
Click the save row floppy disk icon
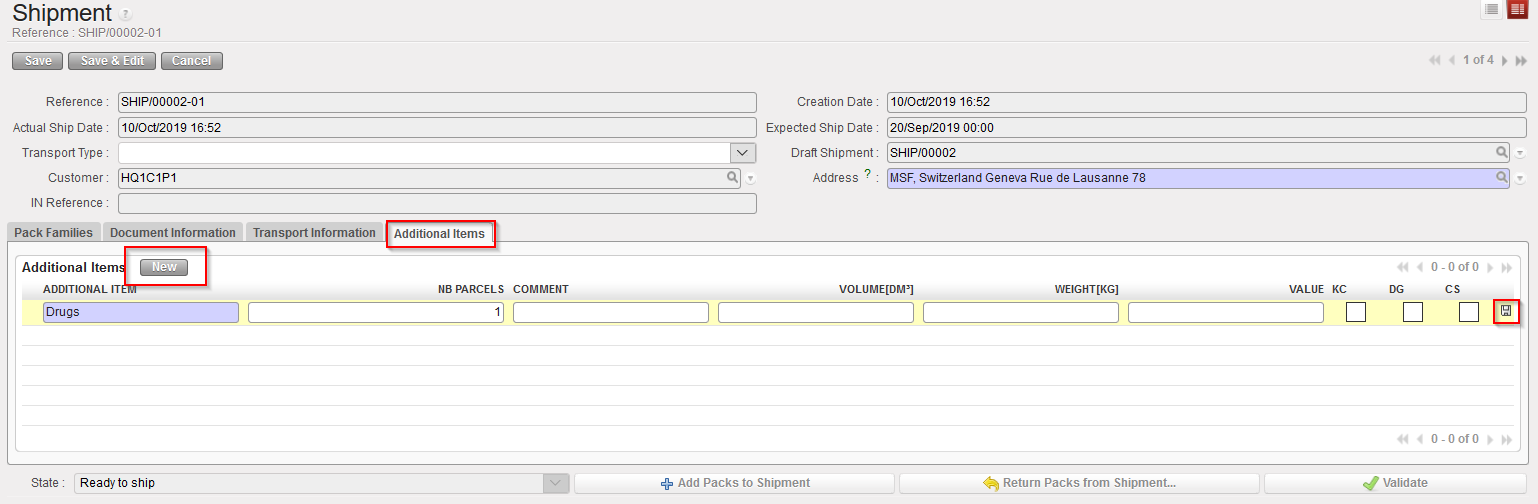pos(1506,312)
